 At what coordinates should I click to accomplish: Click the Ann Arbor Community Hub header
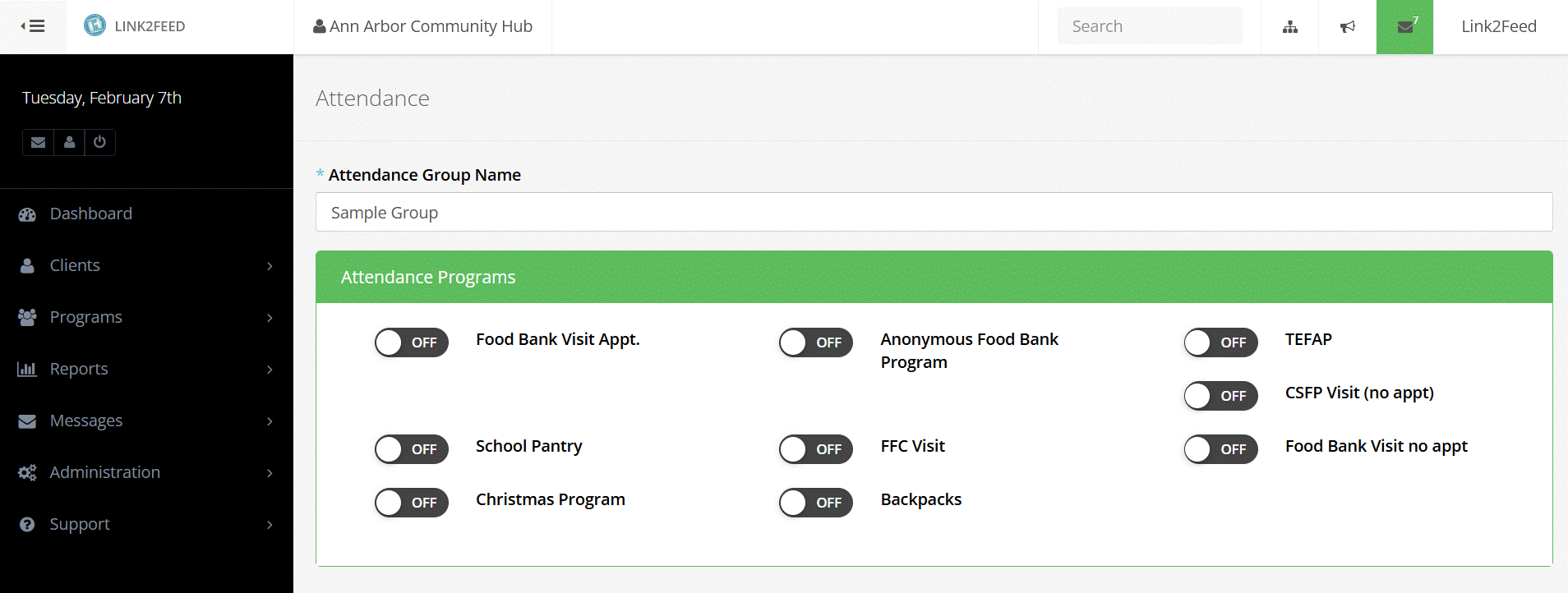click(x=424, y=26)
